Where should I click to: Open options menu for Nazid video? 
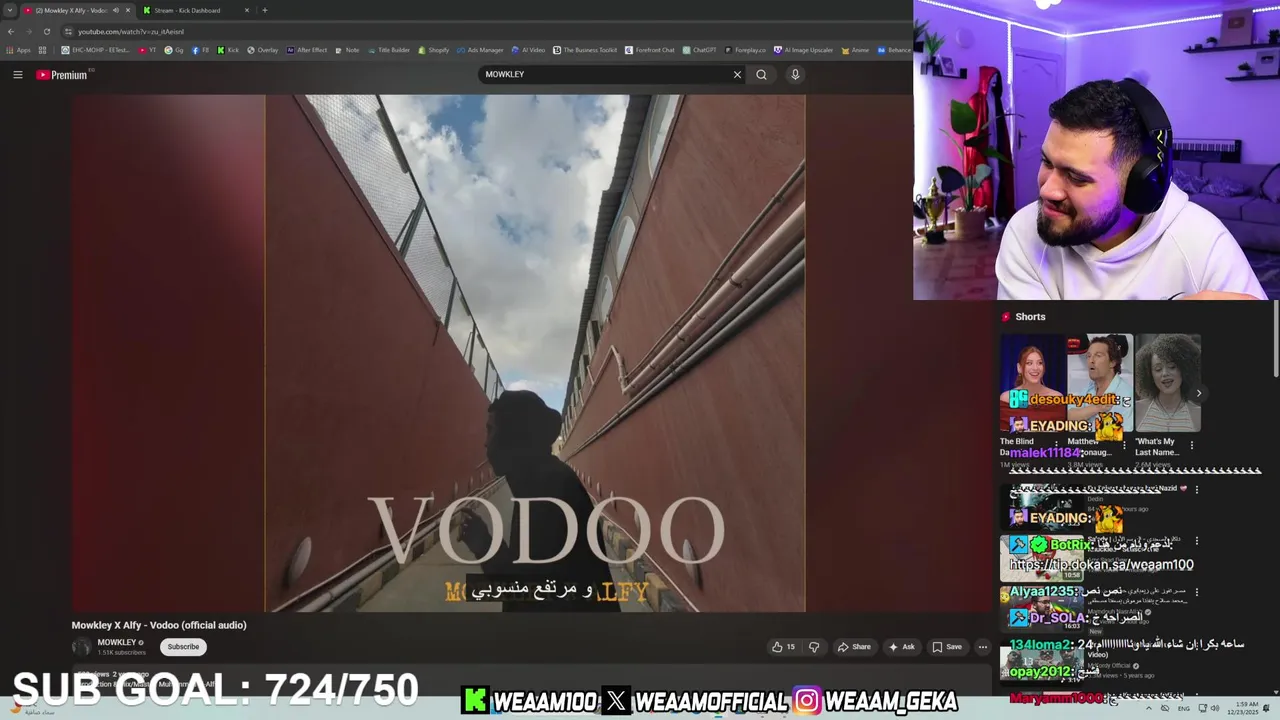click(x=1196, y=489)
